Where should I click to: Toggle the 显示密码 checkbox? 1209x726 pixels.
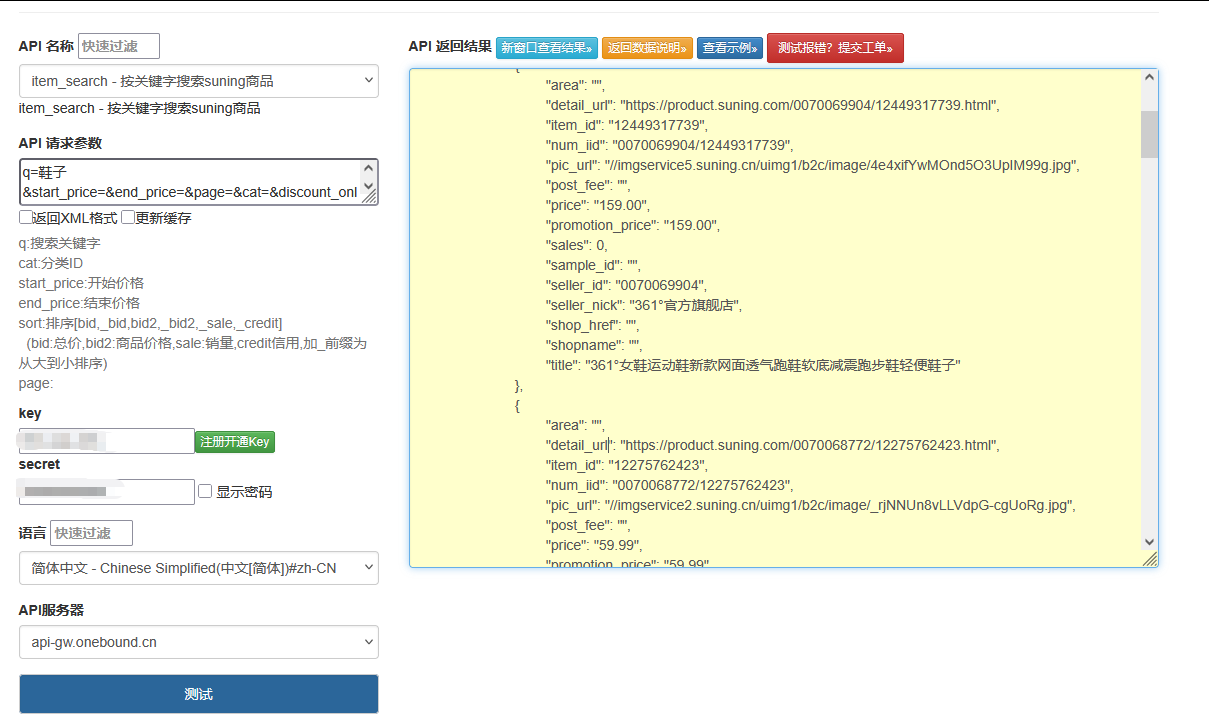click(x=205, y=491)
